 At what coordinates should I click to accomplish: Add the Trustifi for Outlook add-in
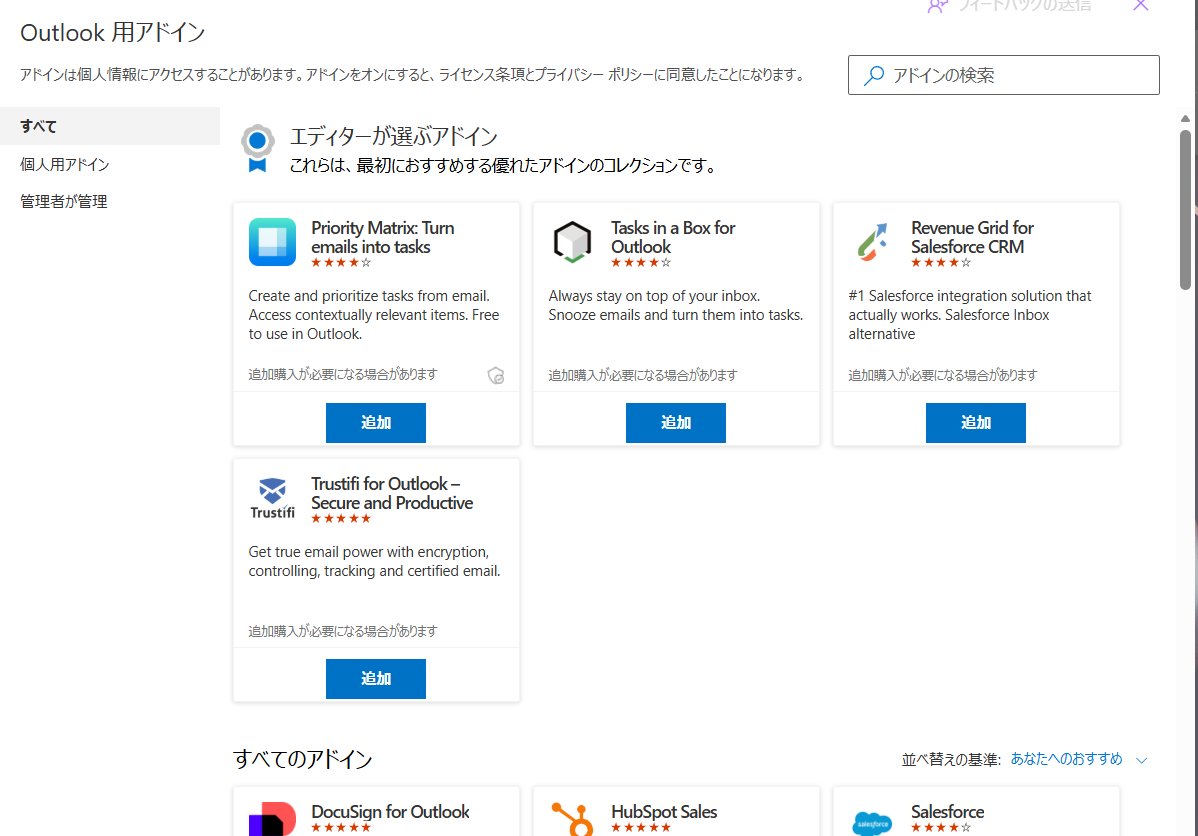click(x=376, y=679)
